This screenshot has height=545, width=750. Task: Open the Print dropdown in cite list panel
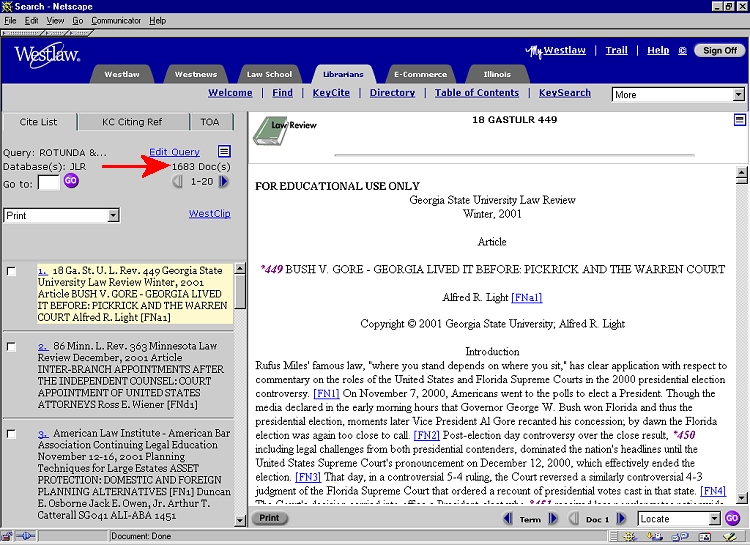[x=62, y=215]
